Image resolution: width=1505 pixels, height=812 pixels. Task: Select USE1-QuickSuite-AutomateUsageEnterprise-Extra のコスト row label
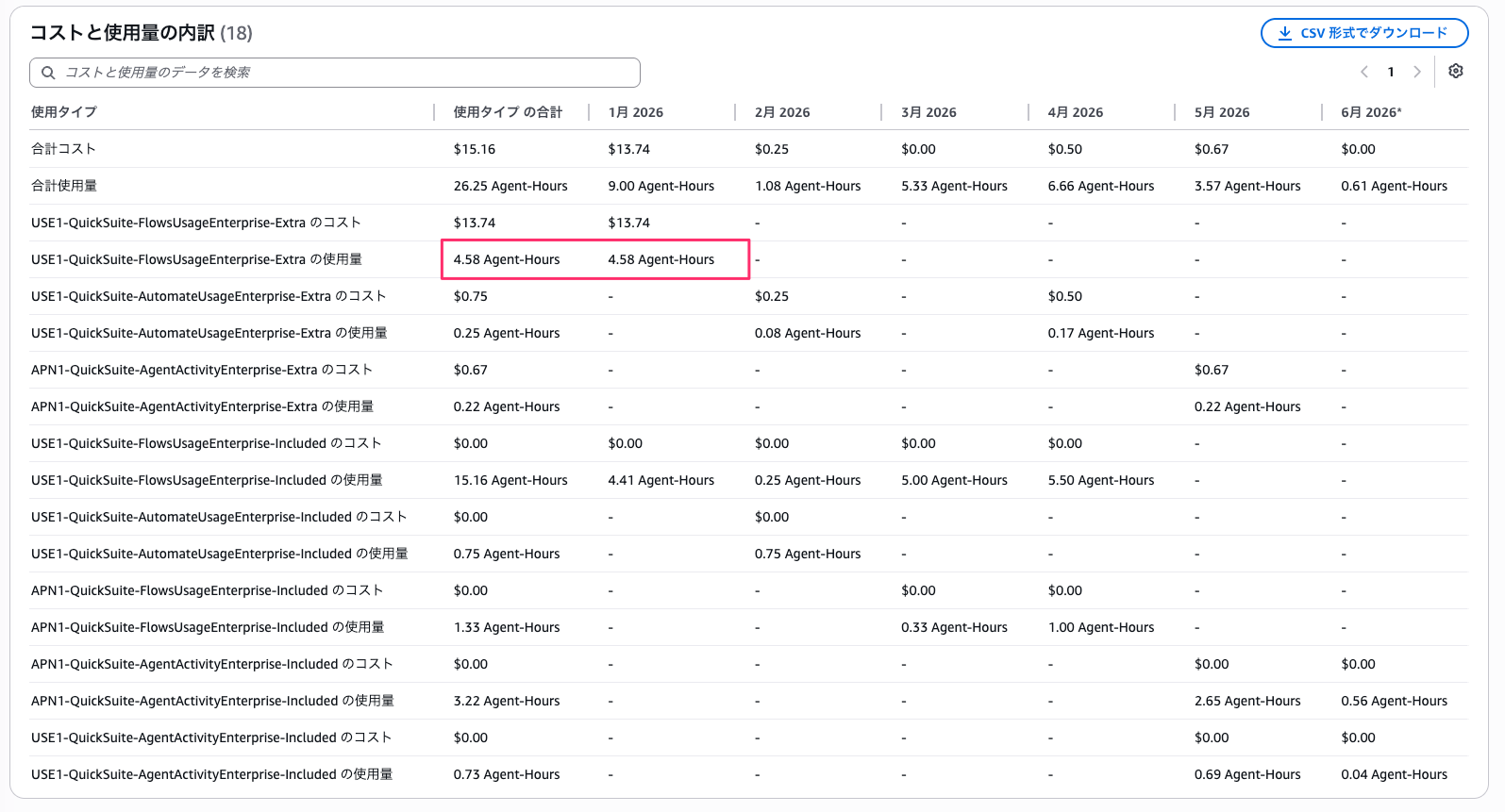click(209, 296)
